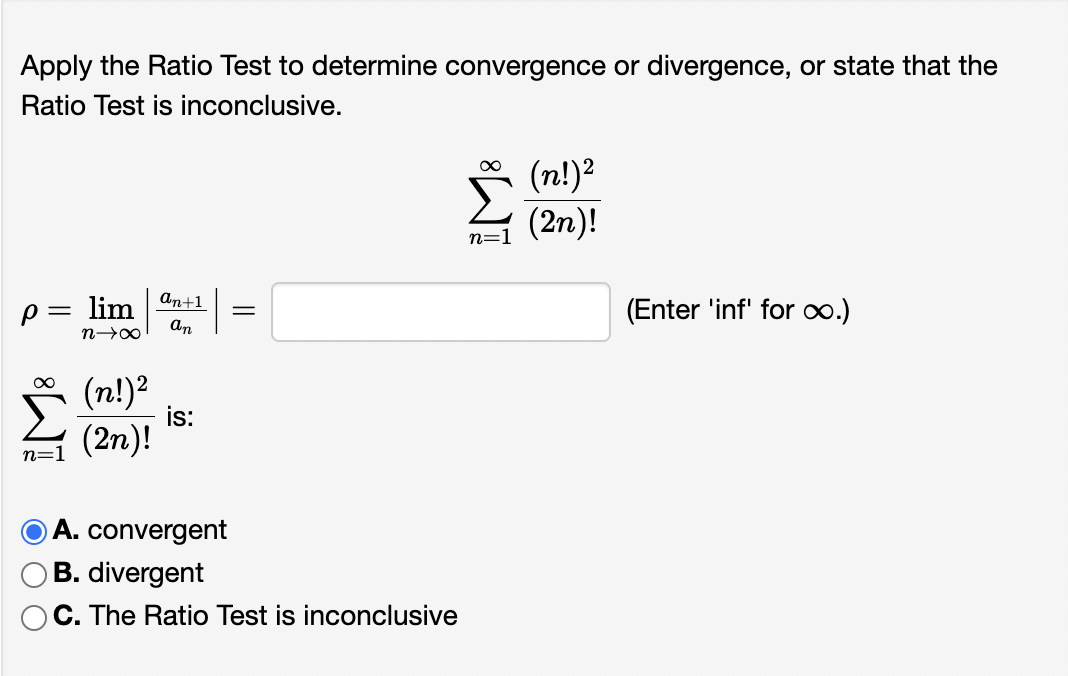Select radio button A convergent
The height and width of the screenshot is (676, 1068).
34,532
